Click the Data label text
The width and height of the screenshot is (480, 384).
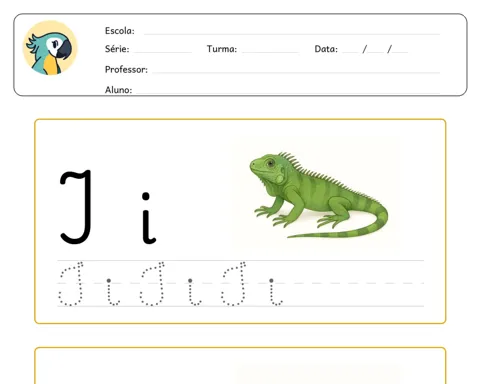(326, 49)
